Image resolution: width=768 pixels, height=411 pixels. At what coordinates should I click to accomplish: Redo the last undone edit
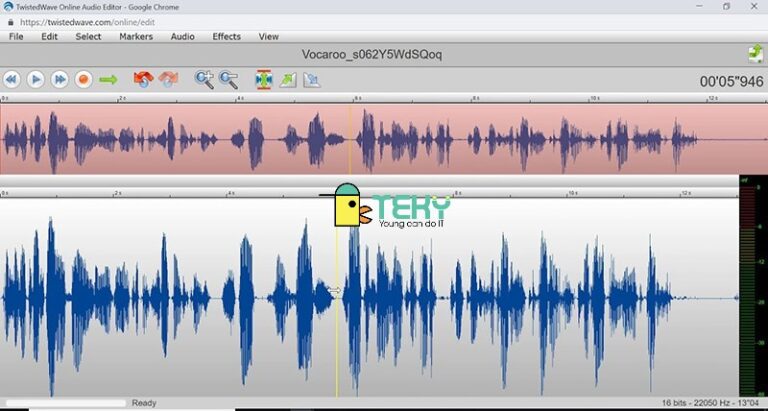tap(167, 79)
